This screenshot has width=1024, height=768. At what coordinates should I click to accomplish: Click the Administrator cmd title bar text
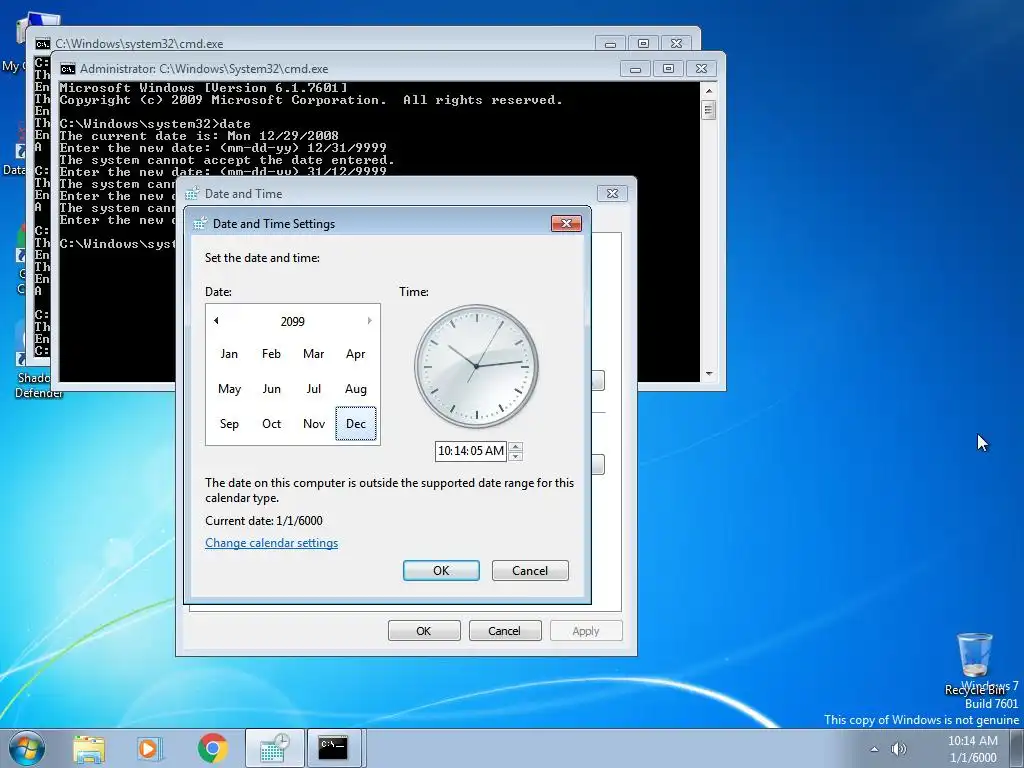(204, 69)
